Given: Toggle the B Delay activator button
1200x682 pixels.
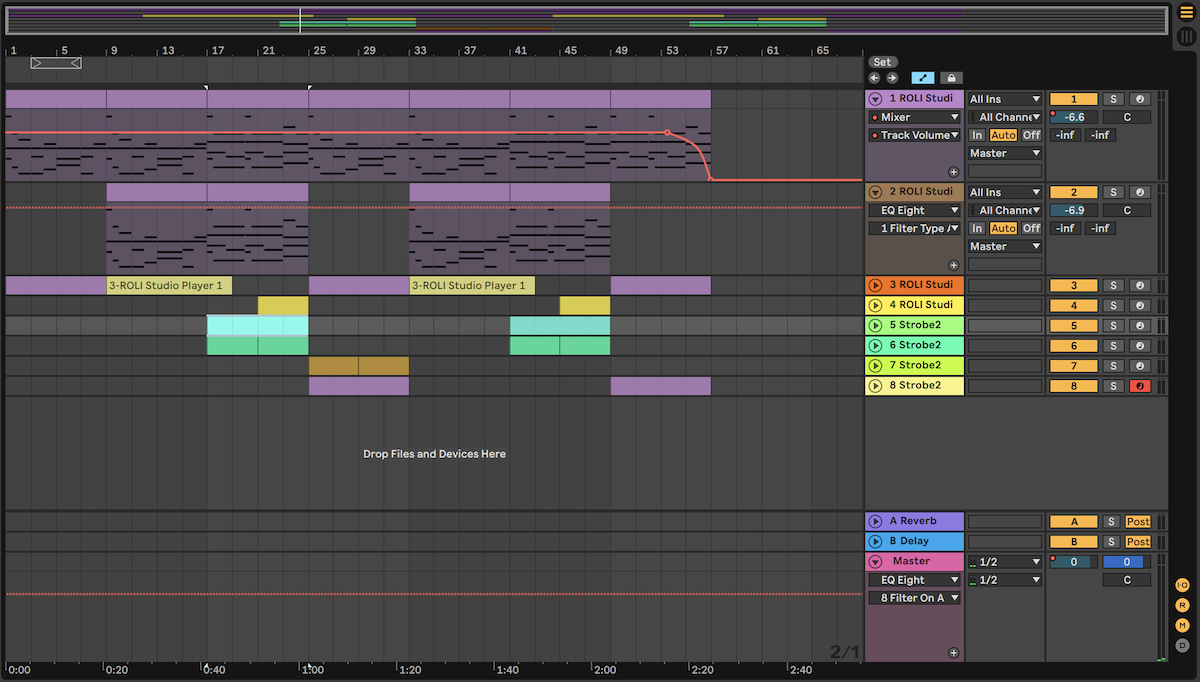Looking at the screenshot, I should tap(1074, 541).
